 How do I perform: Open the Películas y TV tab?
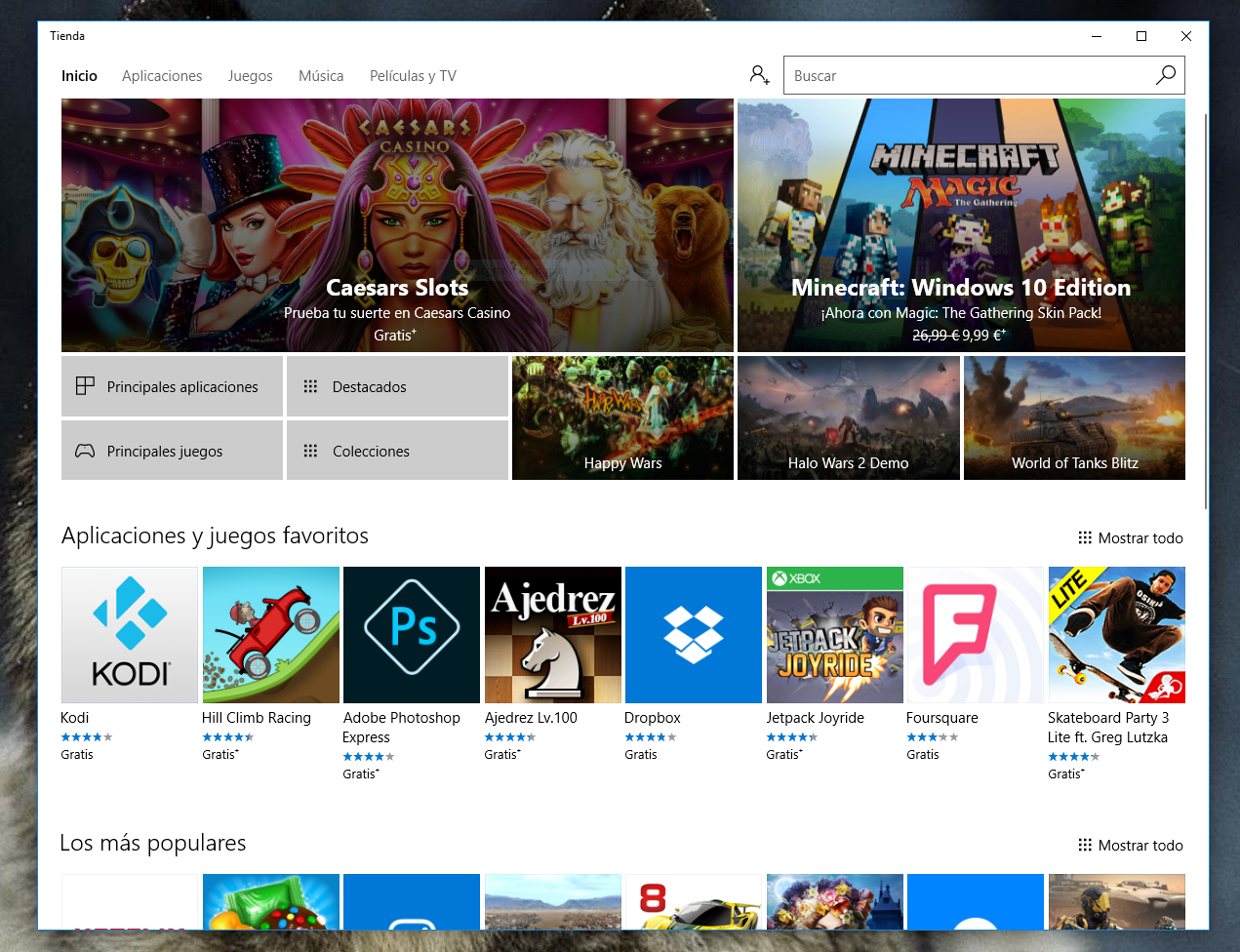coord(413,76)
